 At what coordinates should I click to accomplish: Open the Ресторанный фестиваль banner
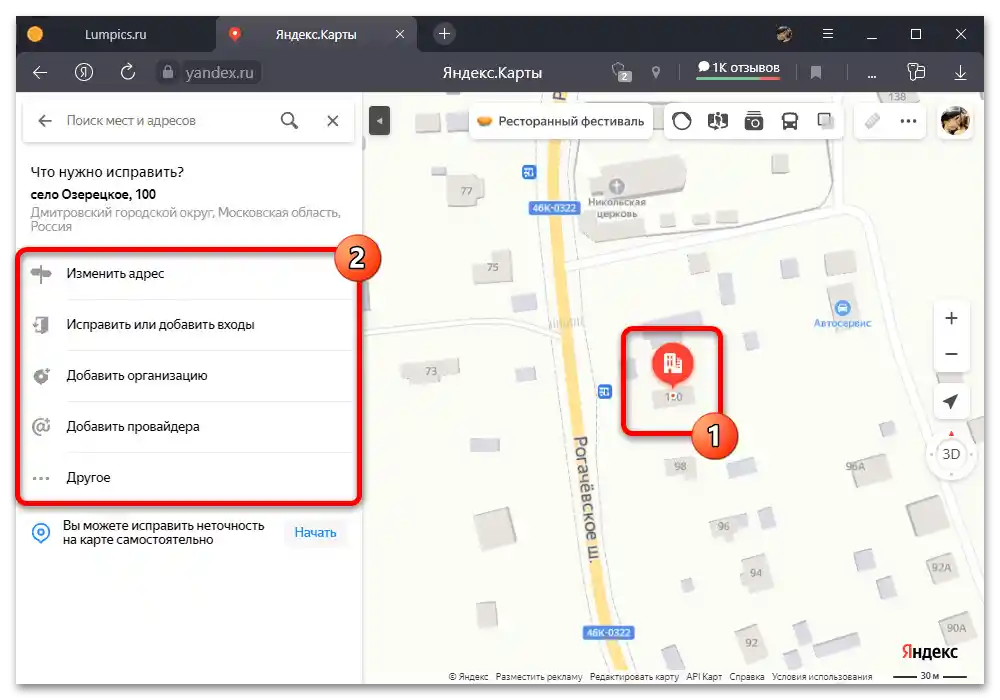pyautogui.click(x=561, y=121)
